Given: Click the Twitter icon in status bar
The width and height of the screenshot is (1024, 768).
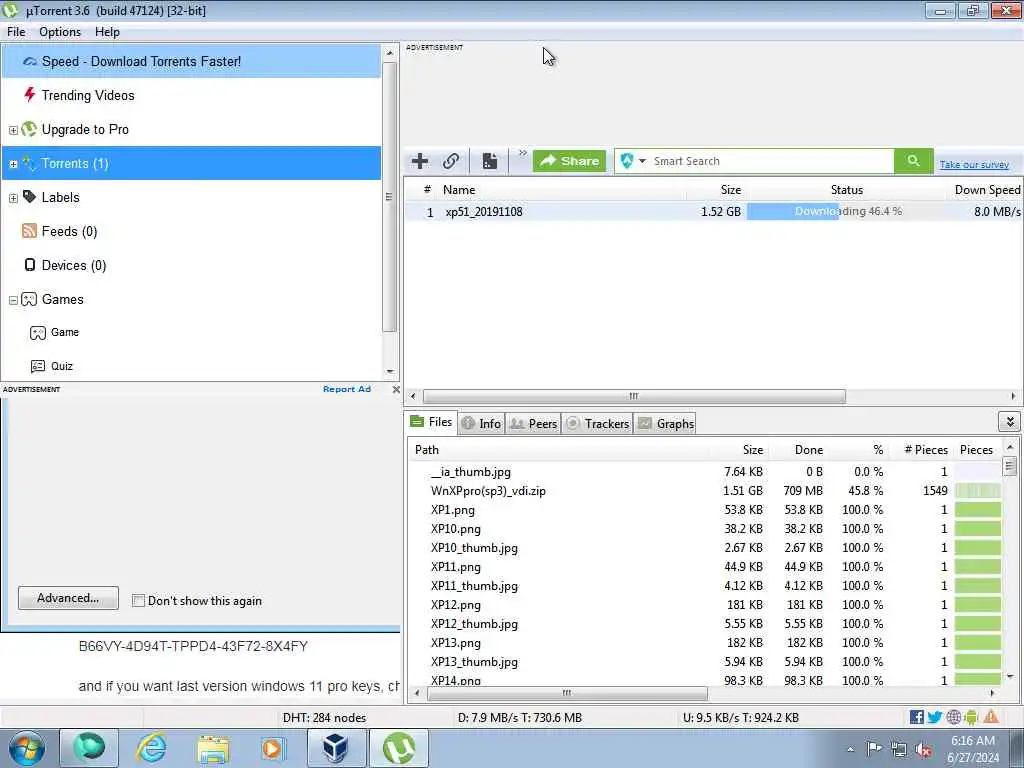Looking at the screenshot, I should (935, 718).
